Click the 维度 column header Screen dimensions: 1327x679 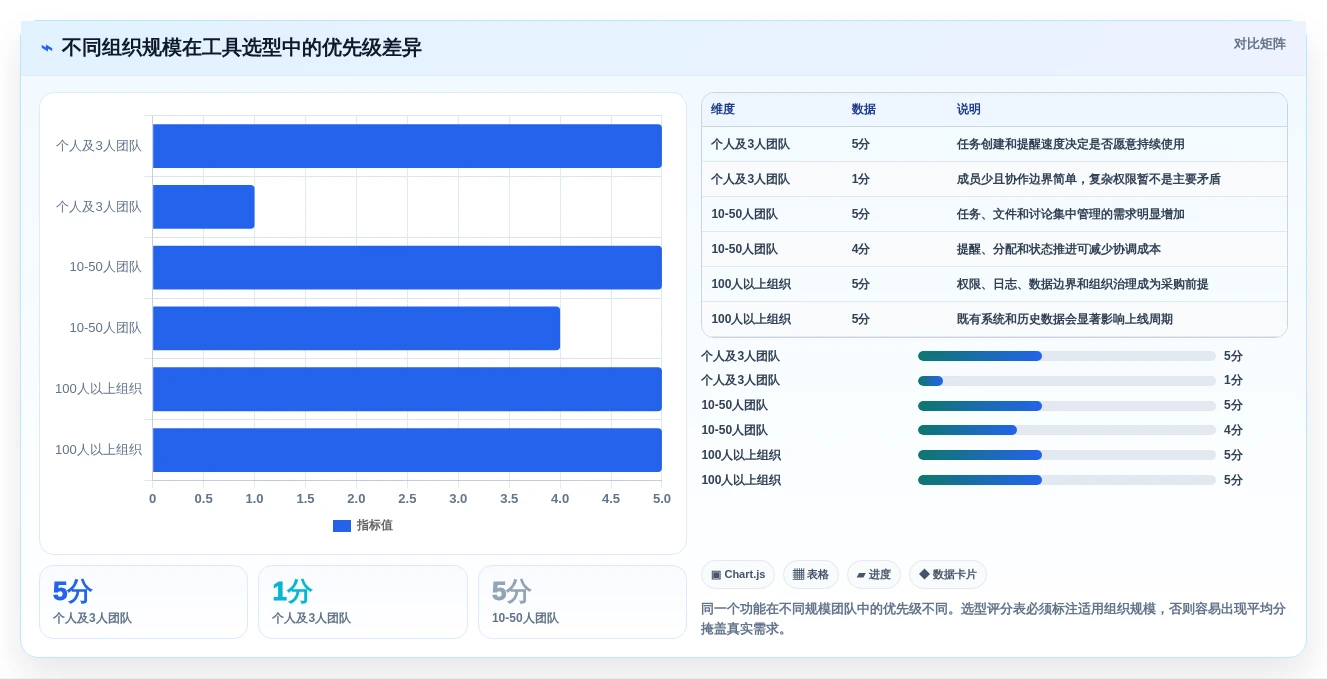(723, 109)
